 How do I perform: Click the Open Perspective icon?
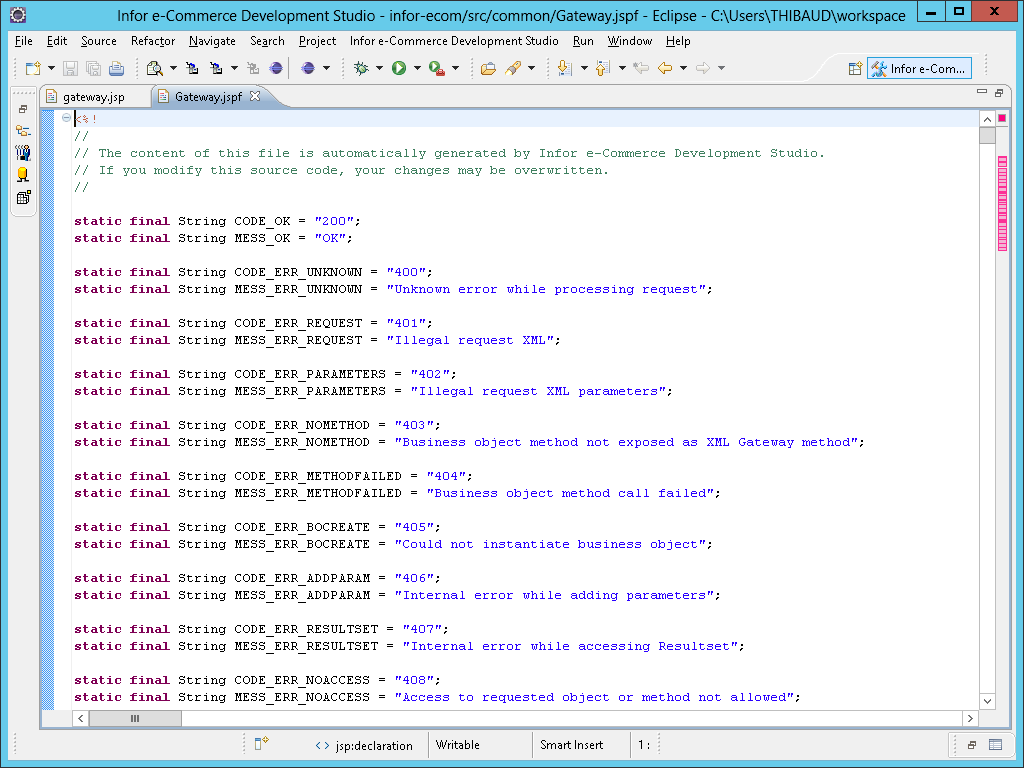pyautogui.click(x=855, y=69)
